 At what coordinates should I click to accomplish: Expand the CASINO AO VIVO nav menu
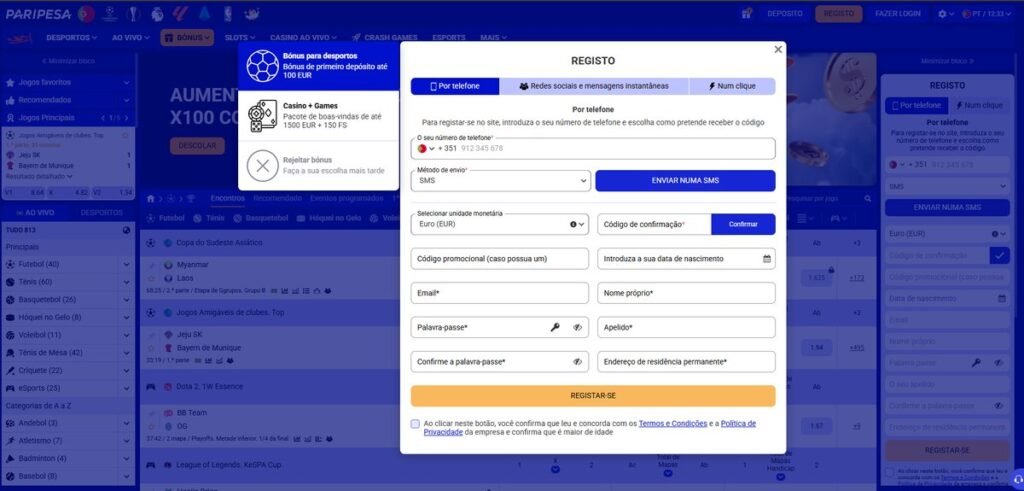[x=306, y=38]
